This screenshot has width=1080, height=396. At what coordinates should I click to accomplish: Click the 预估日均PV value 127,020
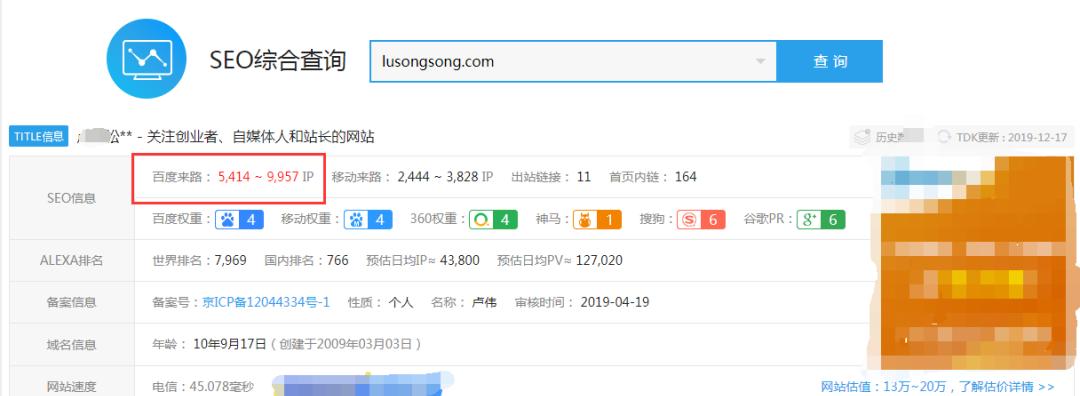click(598, 260)
